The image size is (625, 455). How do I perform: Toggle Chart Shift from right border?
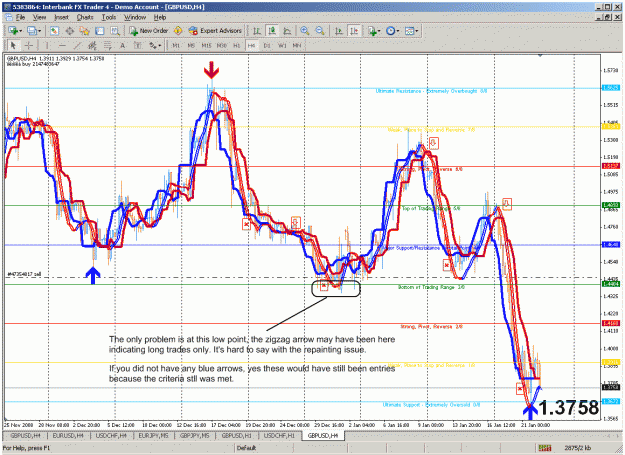354,31
